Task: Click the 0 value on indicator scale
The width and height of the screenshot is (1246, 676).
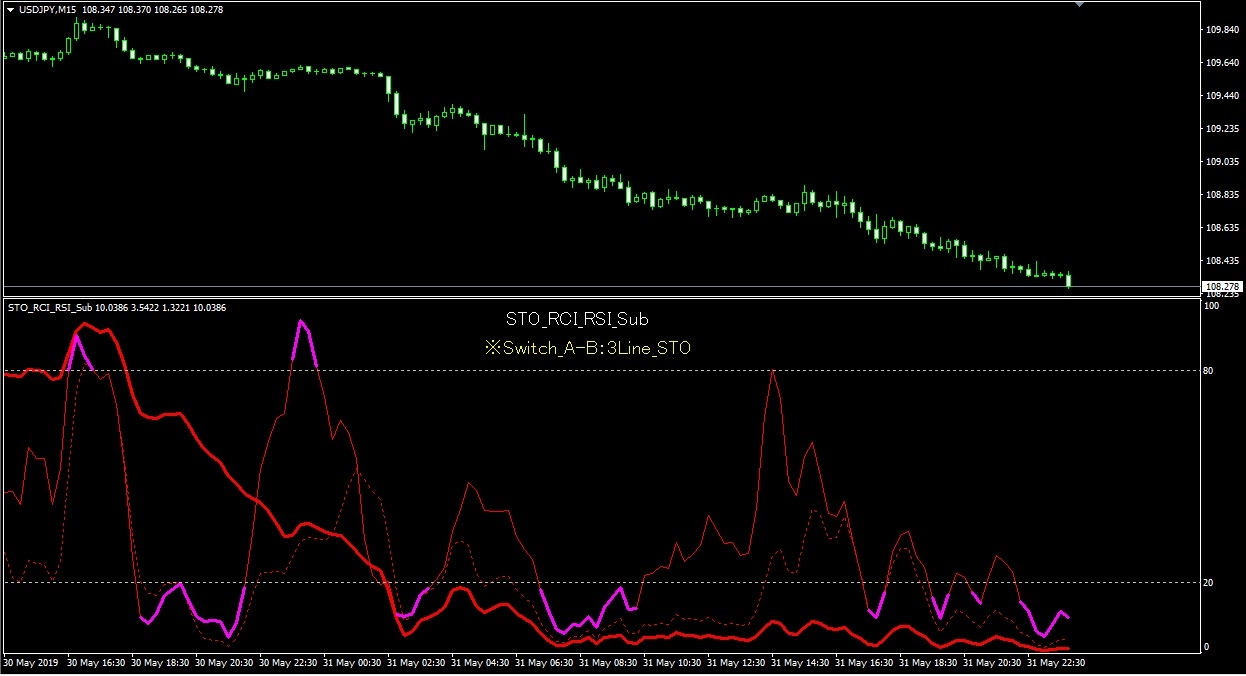Action: [x=1207, y=647]
